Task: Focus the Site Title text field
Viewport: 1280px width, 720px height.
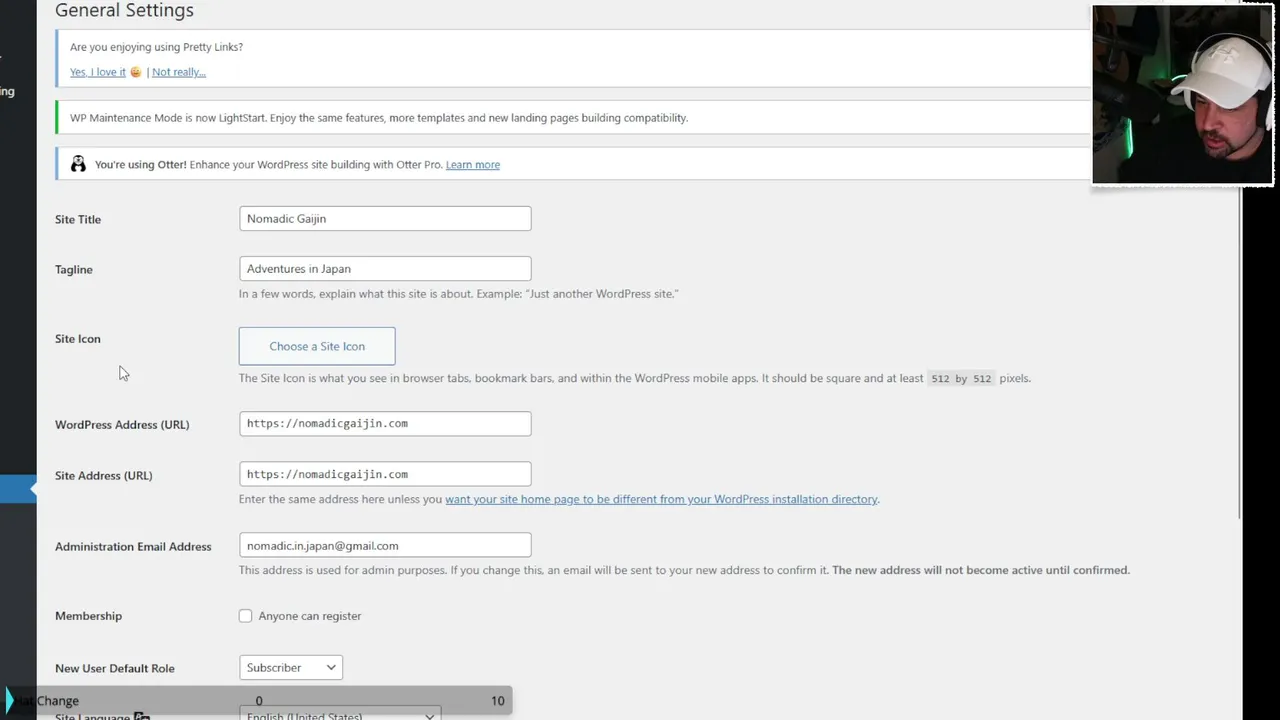Action: tap(385, 219)
